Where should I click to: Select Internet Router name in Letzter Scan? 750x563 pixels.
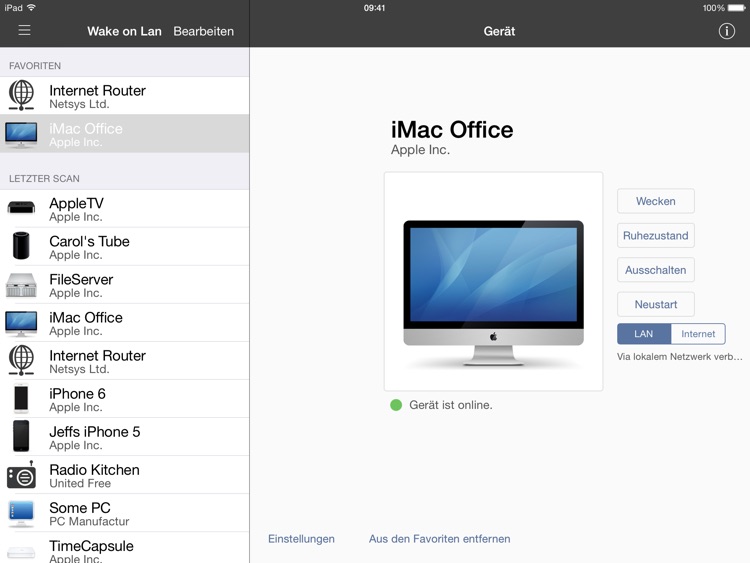point(98,355)
